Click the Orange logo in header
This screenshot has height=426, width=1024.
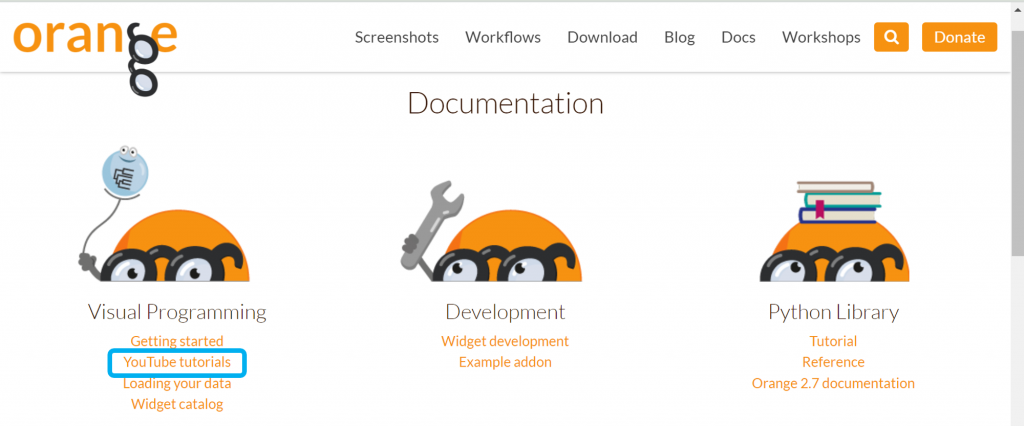click(x=95, y=57)
